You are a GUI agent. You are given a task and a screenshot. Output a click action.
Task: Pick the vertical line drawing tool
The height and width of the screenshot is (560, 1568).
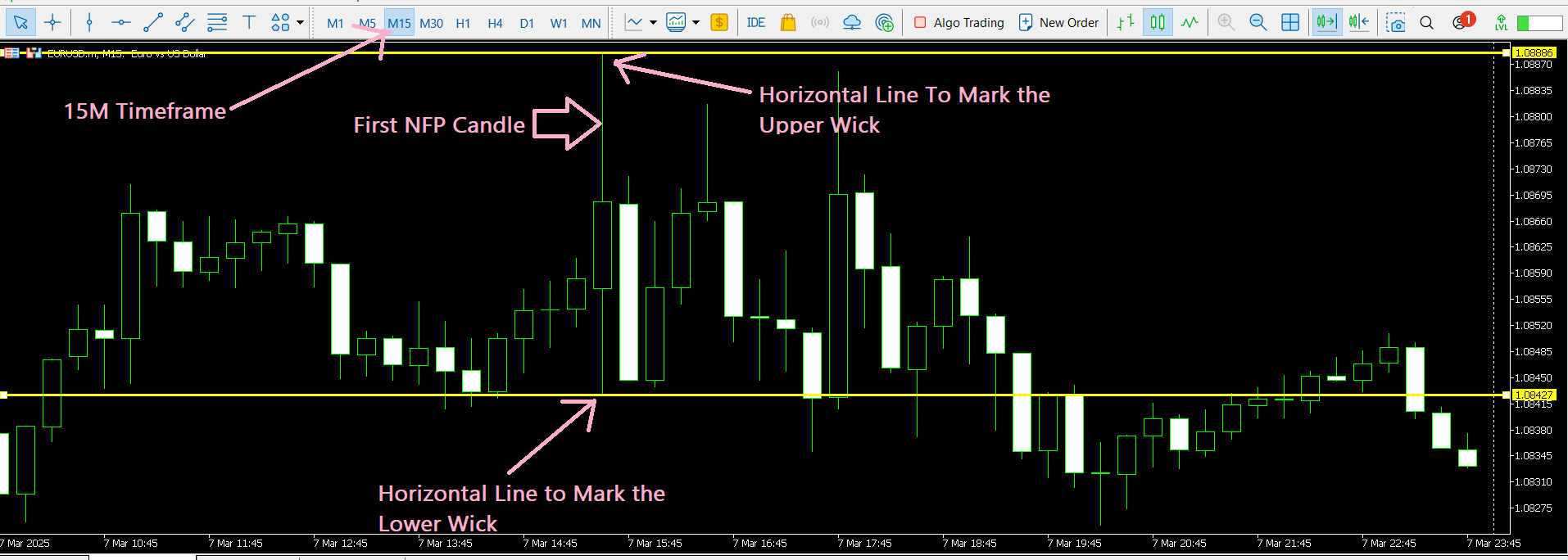point(89,23)
